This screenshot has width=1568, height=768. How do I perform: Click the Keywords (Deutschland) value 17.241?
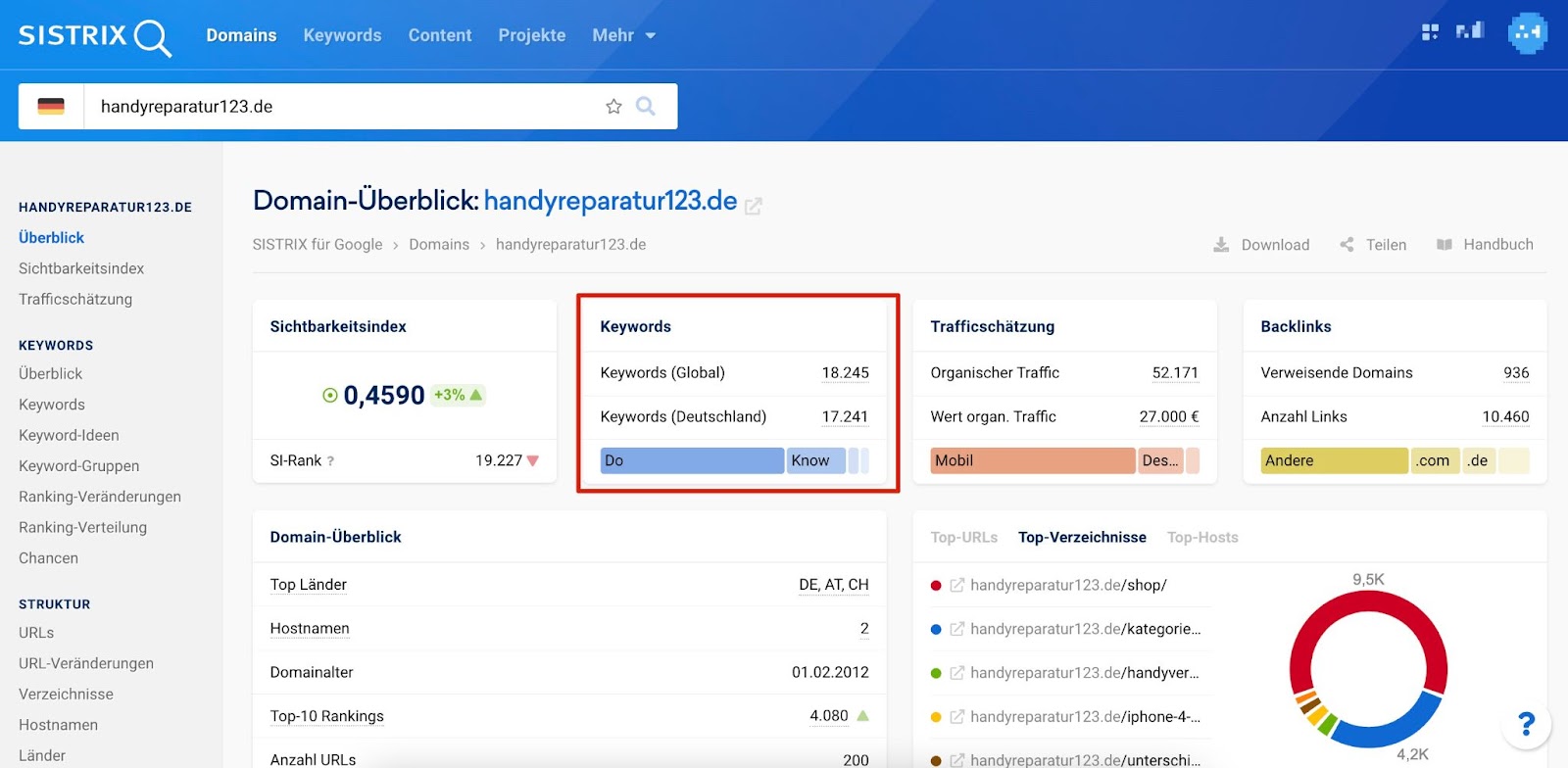[x=845, y=417]
